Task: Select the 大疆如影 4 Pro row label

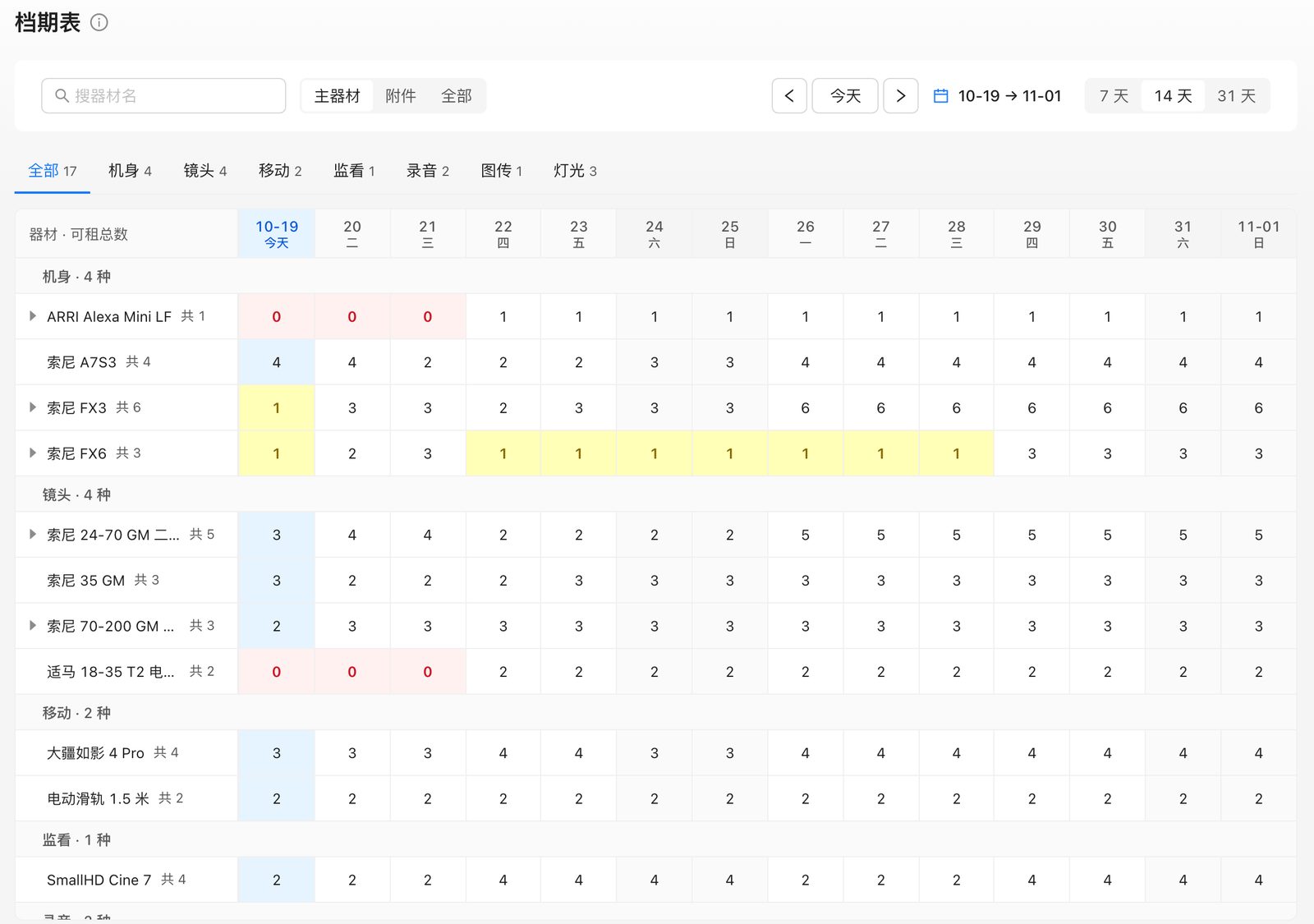Action: 95,753
